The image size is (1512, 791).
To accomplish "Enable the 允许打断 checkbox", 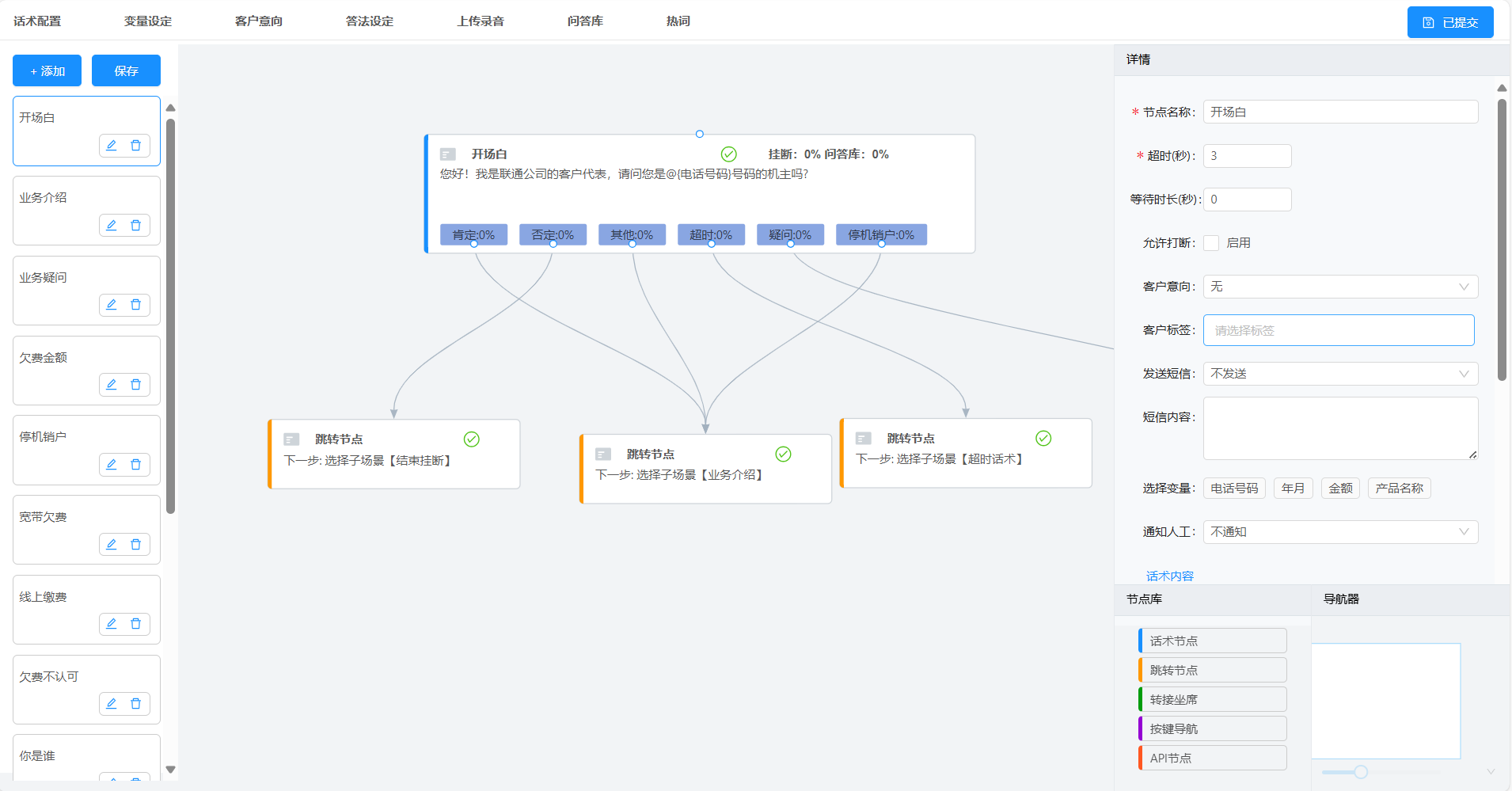I will coord(1211,243).
